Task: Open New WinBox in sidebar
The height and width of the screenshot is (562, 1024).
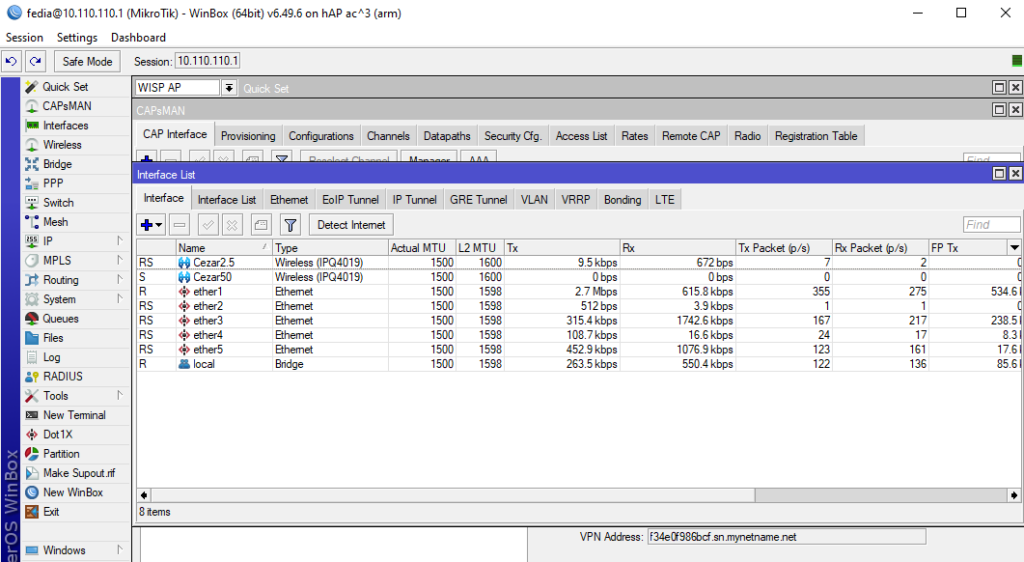Action: pos(72,492)
